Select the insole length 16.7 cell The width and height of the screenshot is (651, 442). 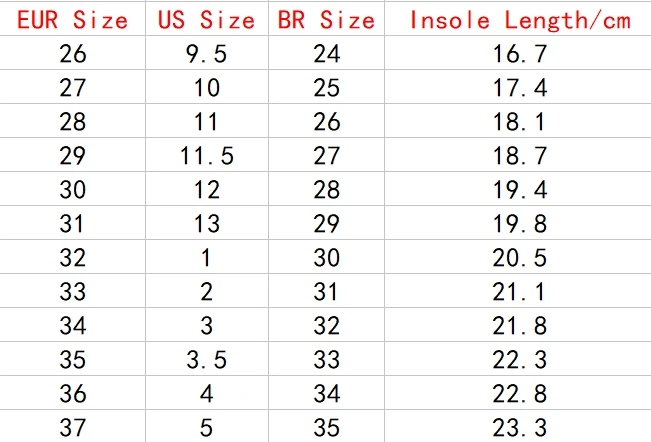pyautogui.click(x=518, y=53)
